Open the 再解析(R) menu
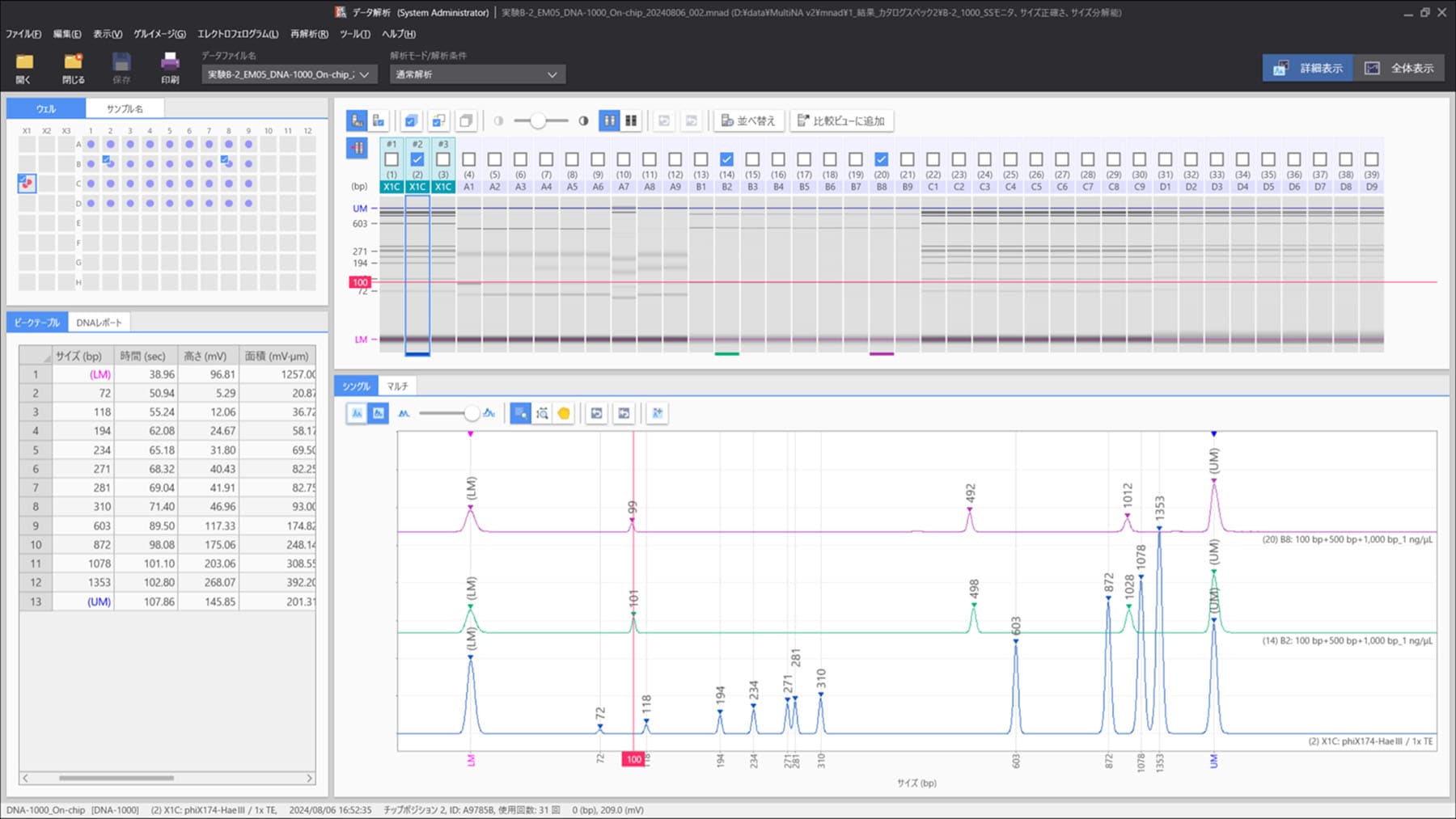 (x=309, y=34)
